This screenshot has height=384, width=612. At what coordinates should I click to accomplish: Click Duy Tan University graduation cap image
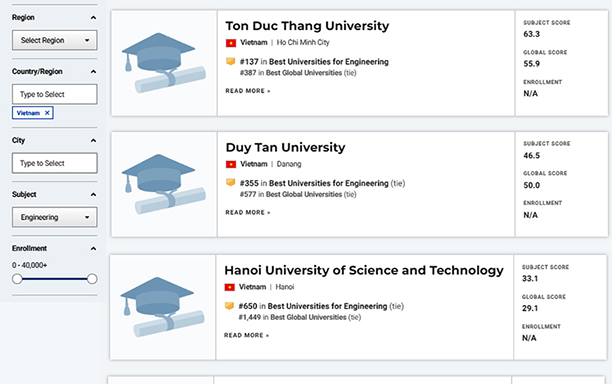tap(164, 184)
